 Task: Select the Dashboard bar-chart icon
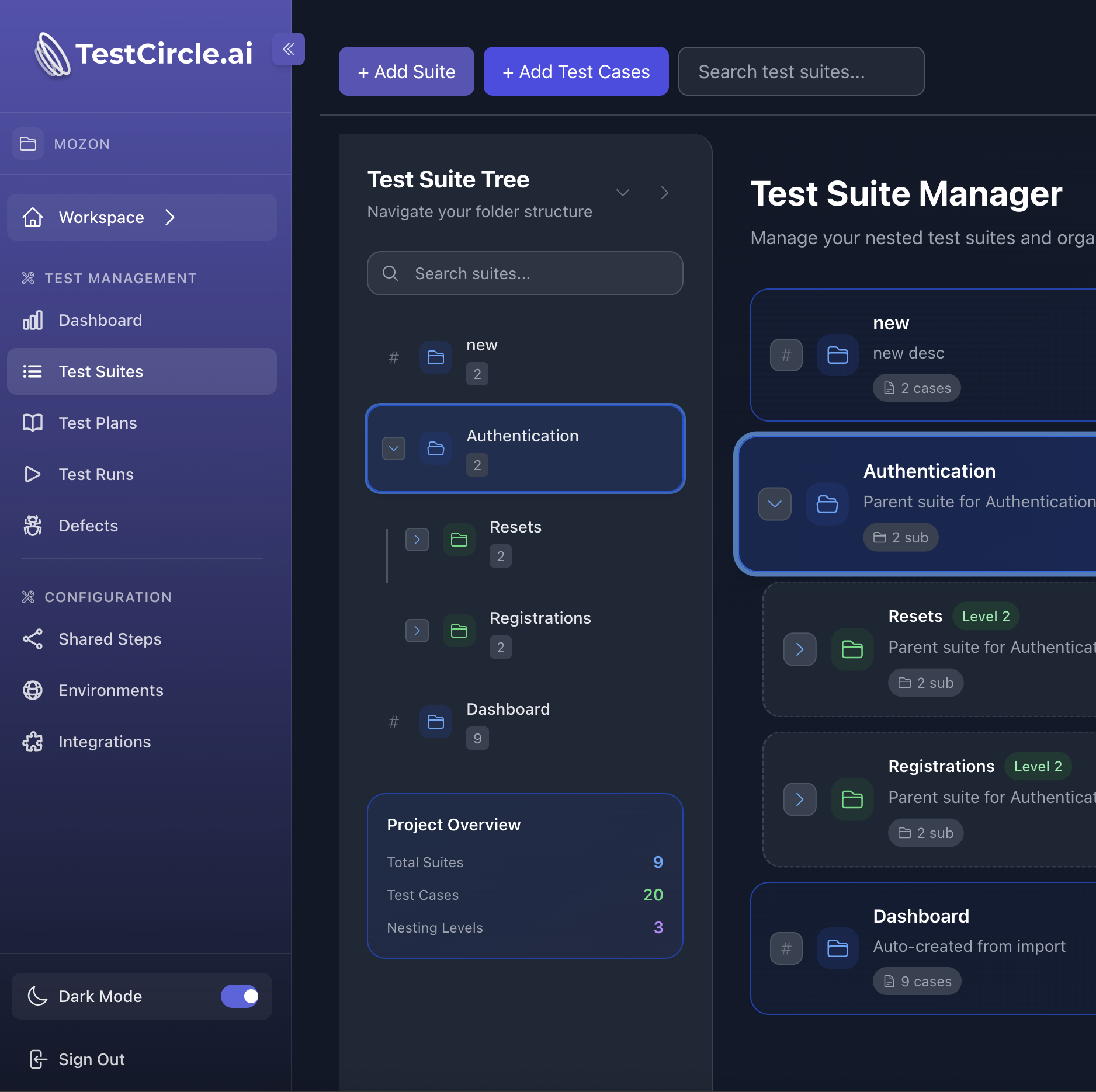[33, 320]
